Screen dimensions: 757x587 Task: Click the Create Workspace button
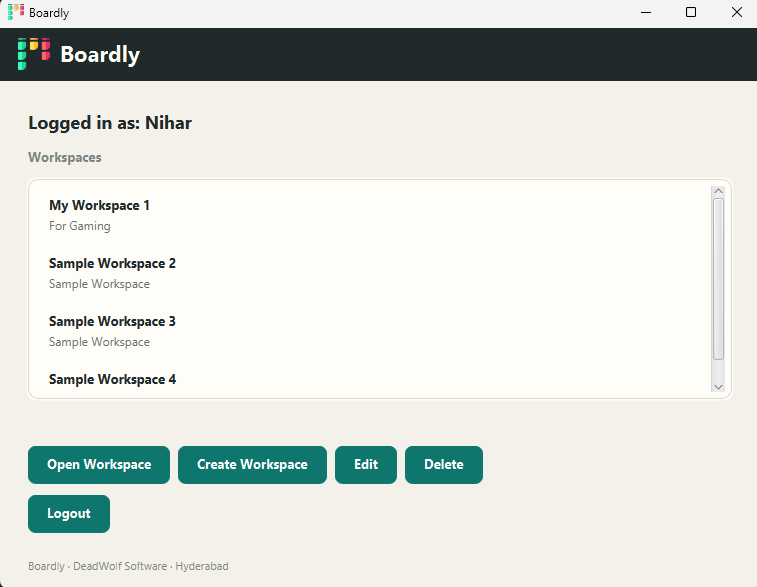click(x=252, y=464)
